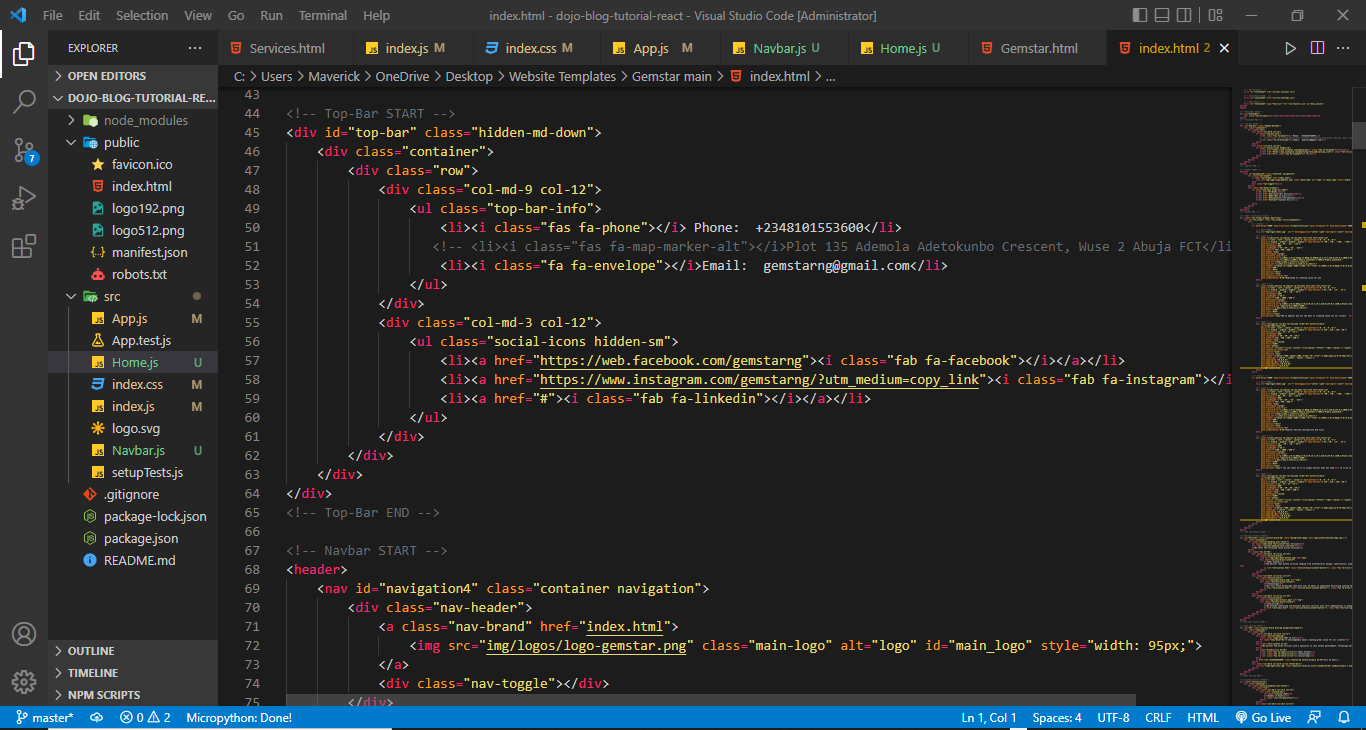Open the Search view in activity bar
Image resolution: width=1366 pixels, height=730 pixels.
point(24,101)
